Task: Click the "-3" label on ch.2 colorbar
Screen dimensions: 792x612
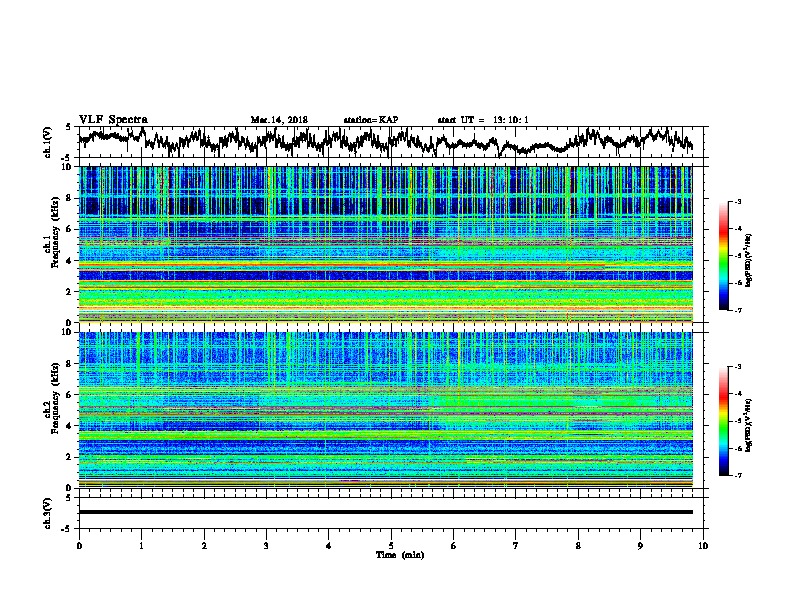Action: [737, 367]
